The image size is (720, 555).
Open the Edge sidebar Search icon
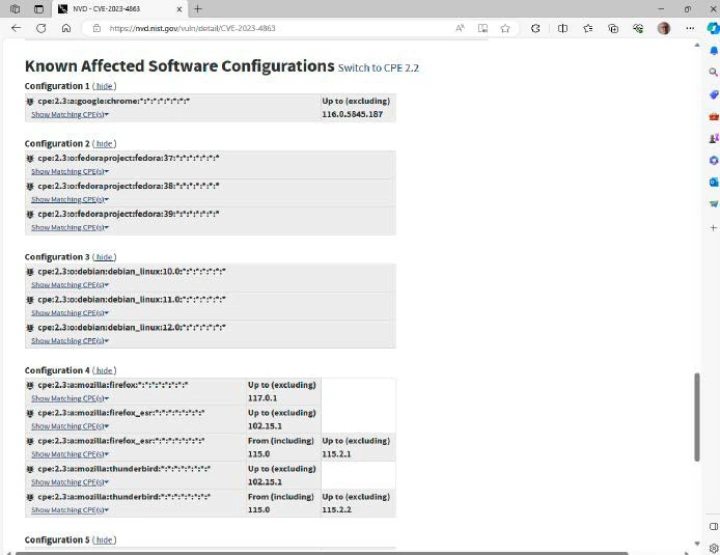point(713,72)
